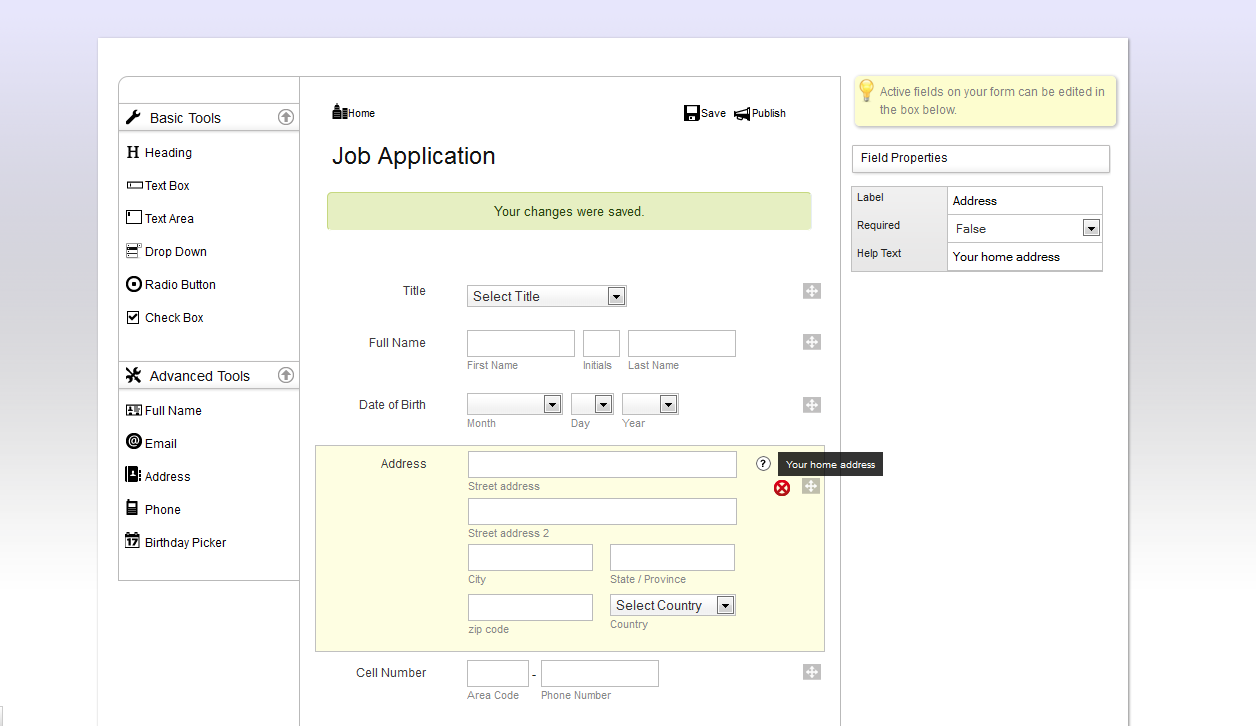Click the Cell Number field label
This screenshot has height=726, width=1256.
[x=391, y=672]
